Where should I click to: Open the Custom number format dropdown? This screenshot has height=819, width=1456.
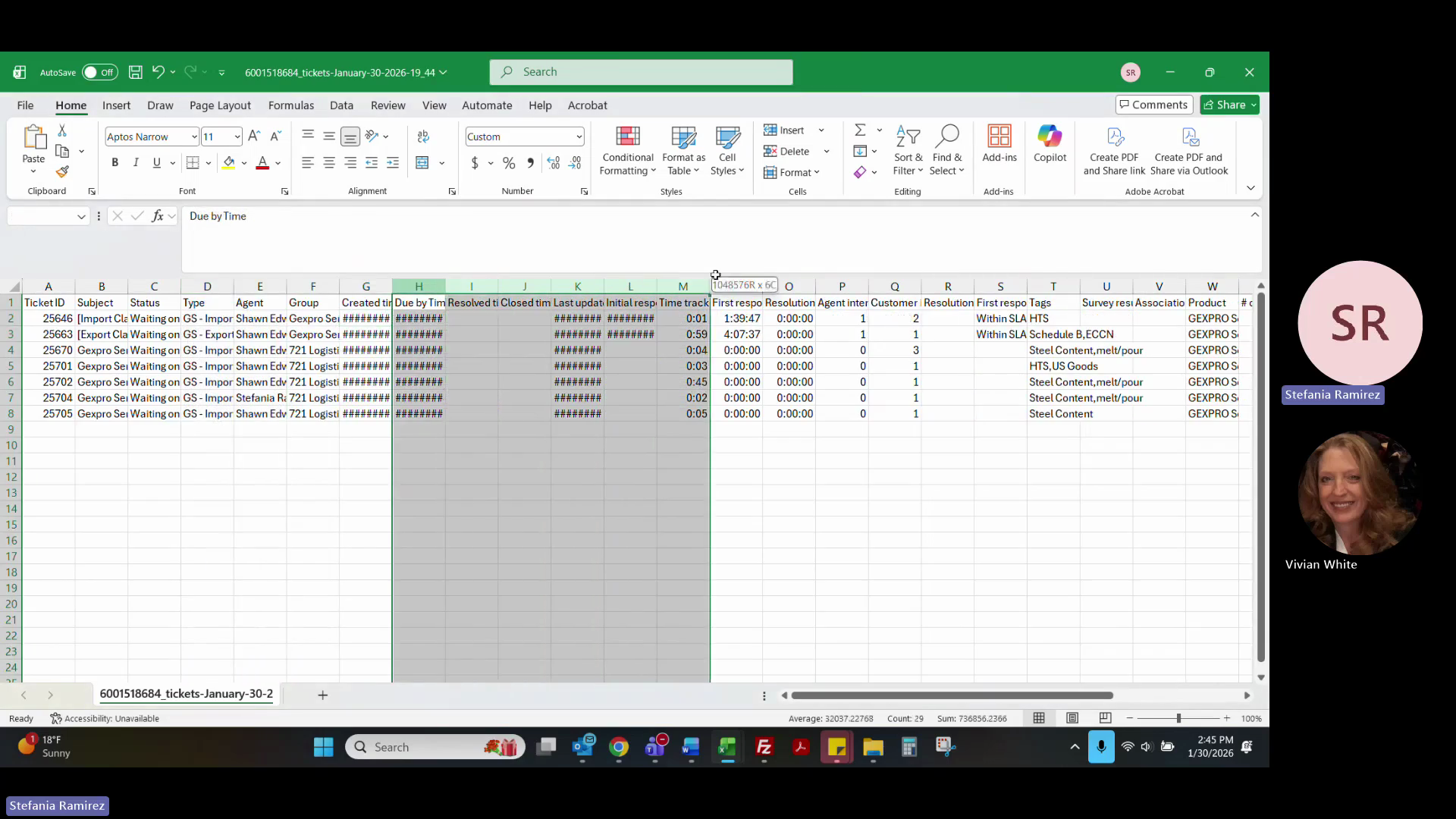(x=579, y=136)
